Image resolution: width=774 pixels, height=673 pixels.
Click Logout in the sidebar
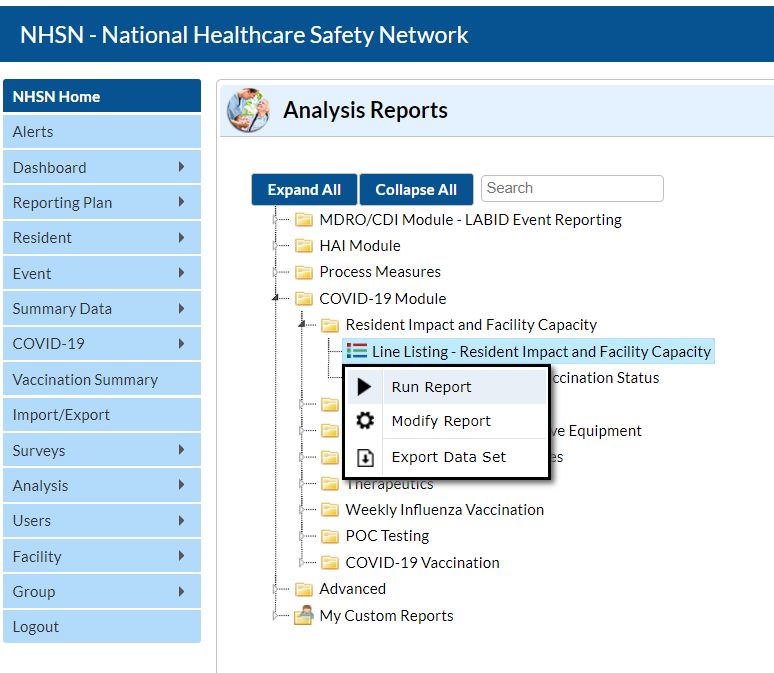[102, 627]
